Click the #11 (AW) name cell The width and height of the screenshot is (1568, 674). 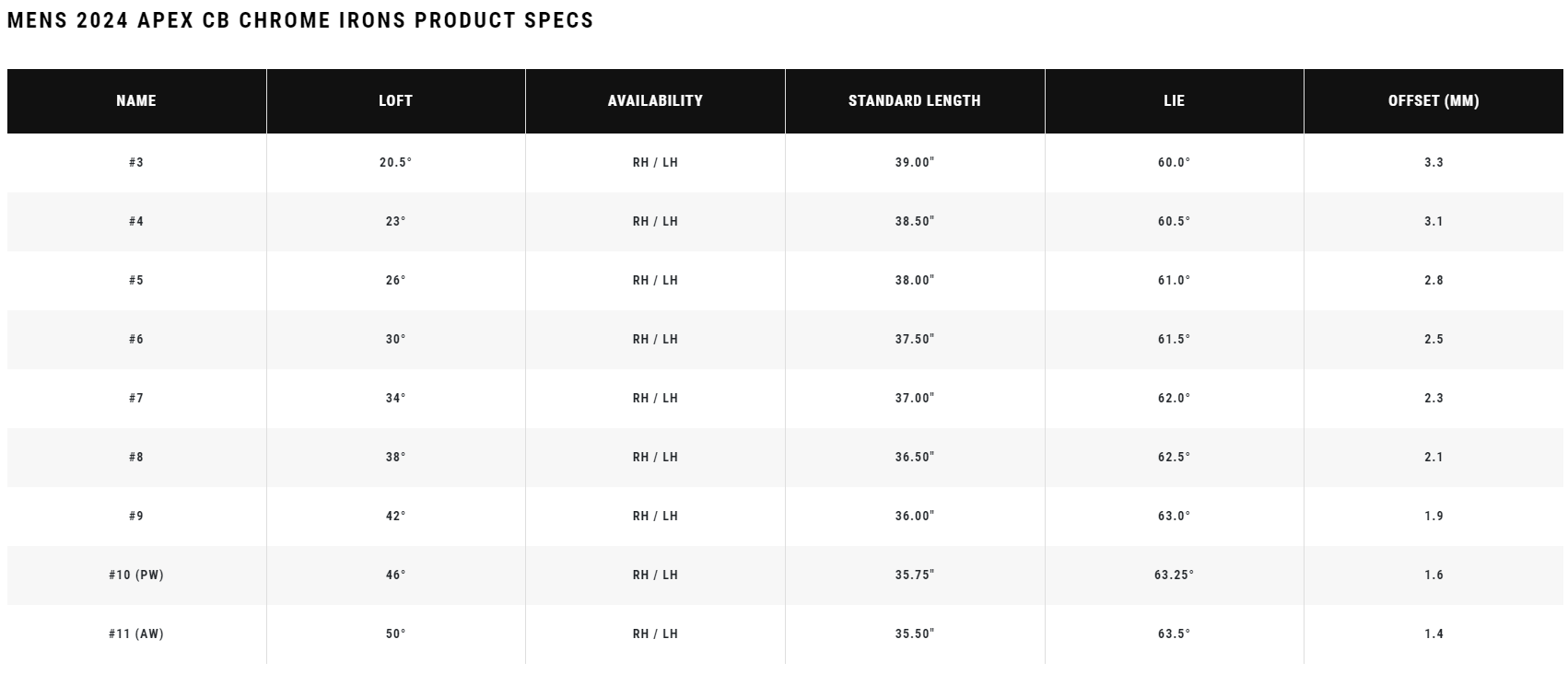coord(136,634)
